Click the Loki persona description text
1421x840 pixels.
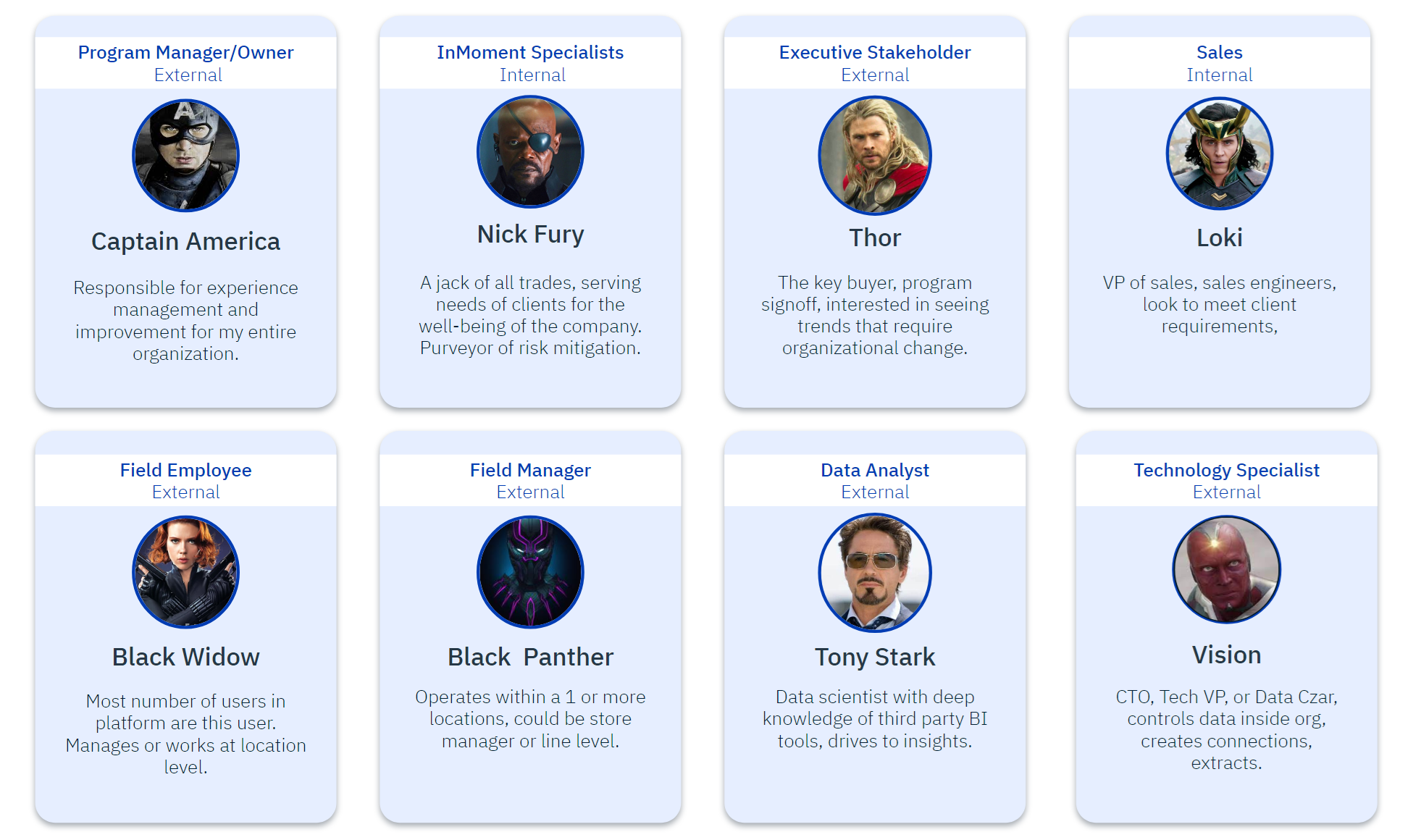click(1220, 304)
